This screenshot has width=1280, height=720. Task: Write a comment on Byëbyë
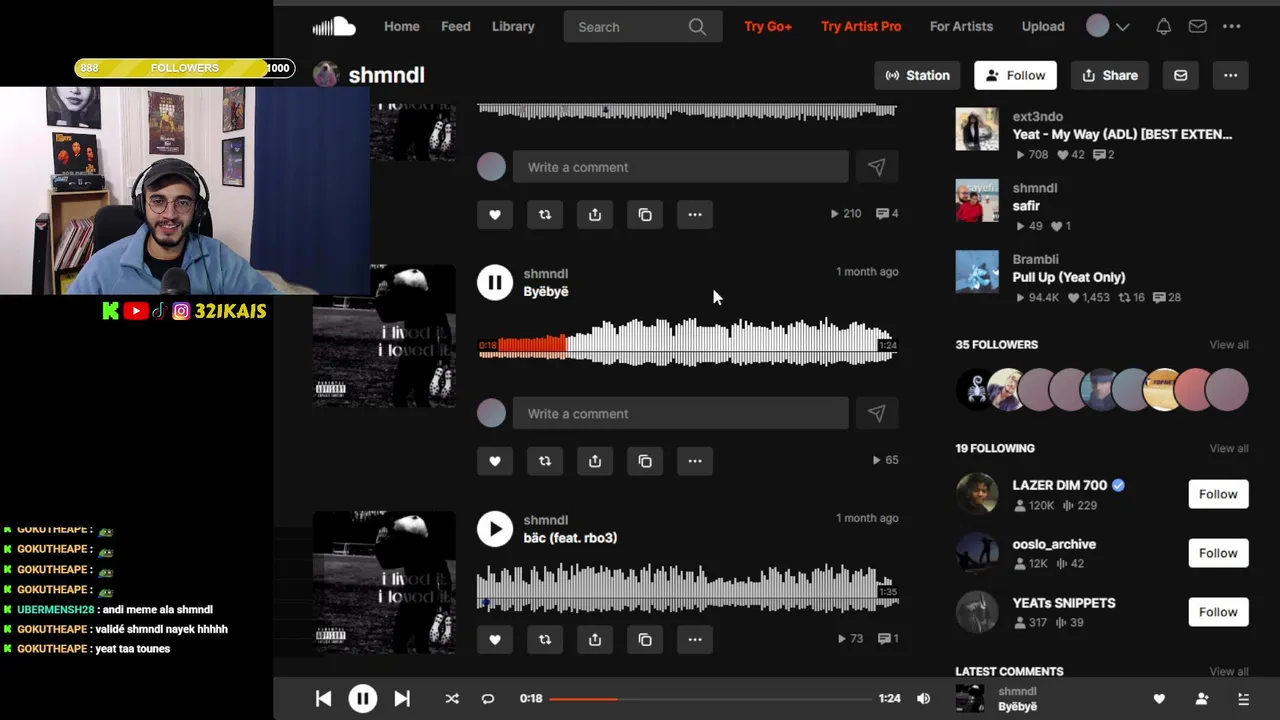pyautogui.click(x=680, y=413)
